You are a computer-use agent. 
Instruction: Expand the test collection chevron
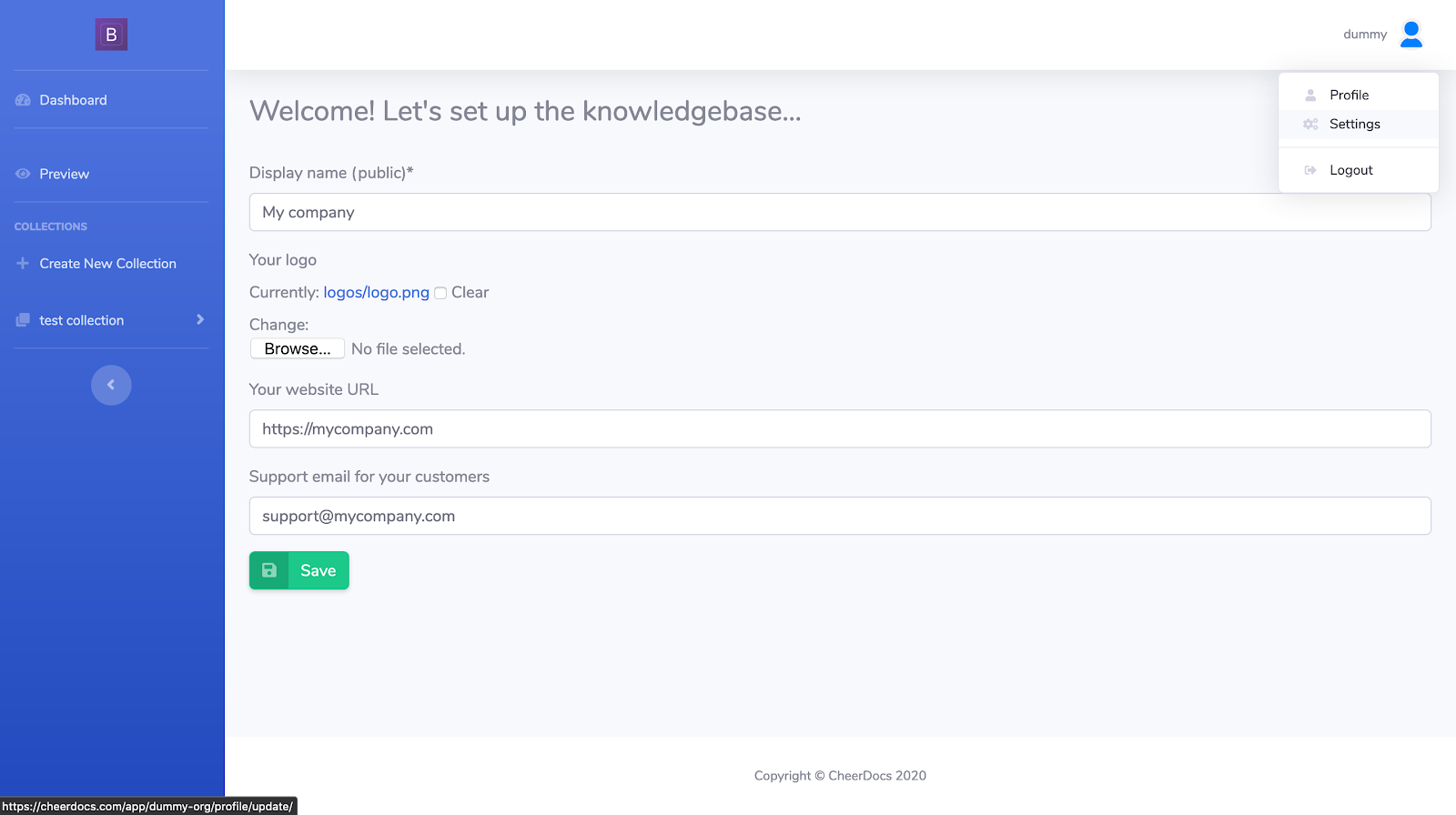tap(200, 319)
